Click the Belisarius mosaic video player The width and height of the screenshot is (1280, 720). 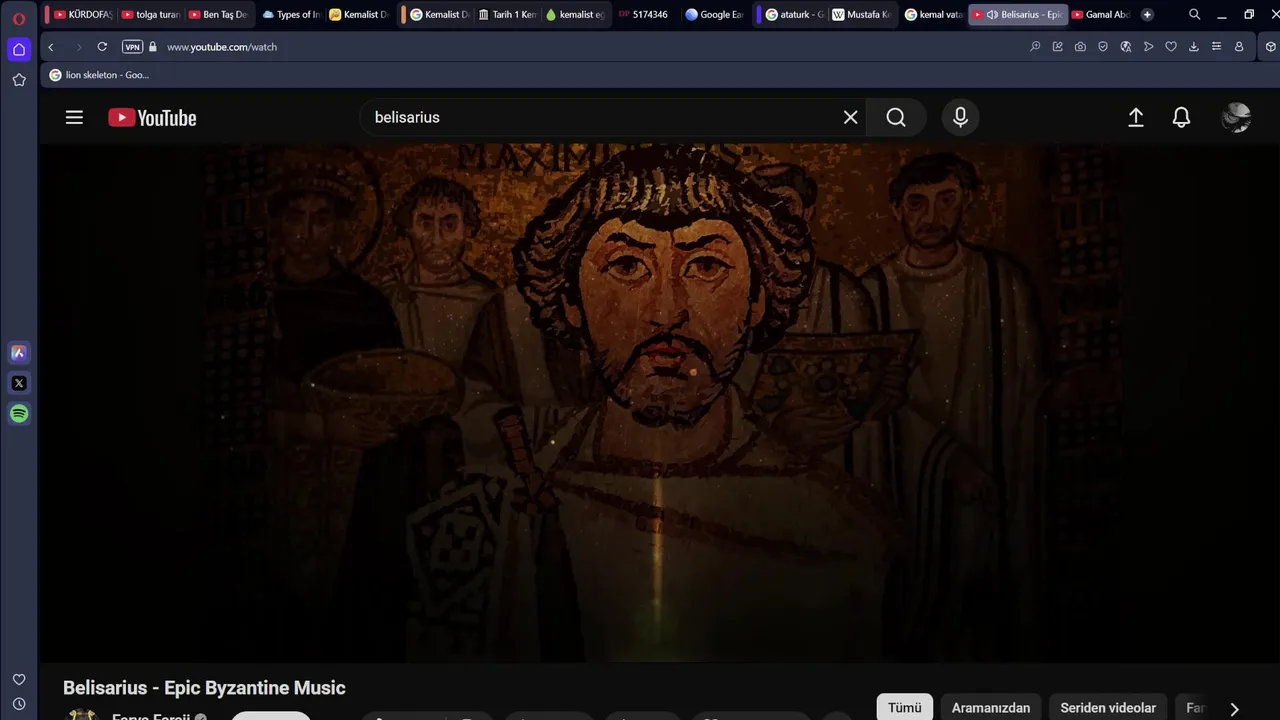point(659,402)
